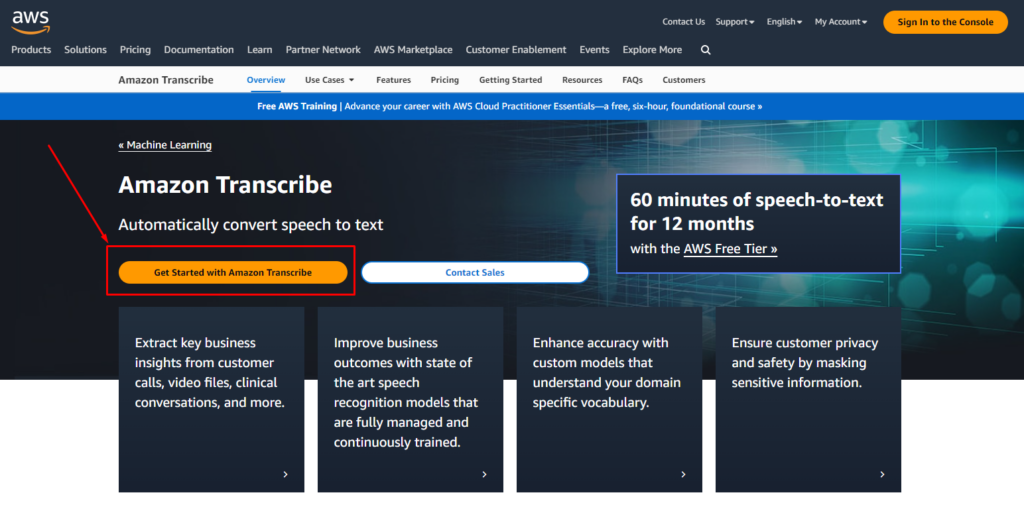Open the Solutions menu
The image size is (1024, 505).
[x=86, y=50]
